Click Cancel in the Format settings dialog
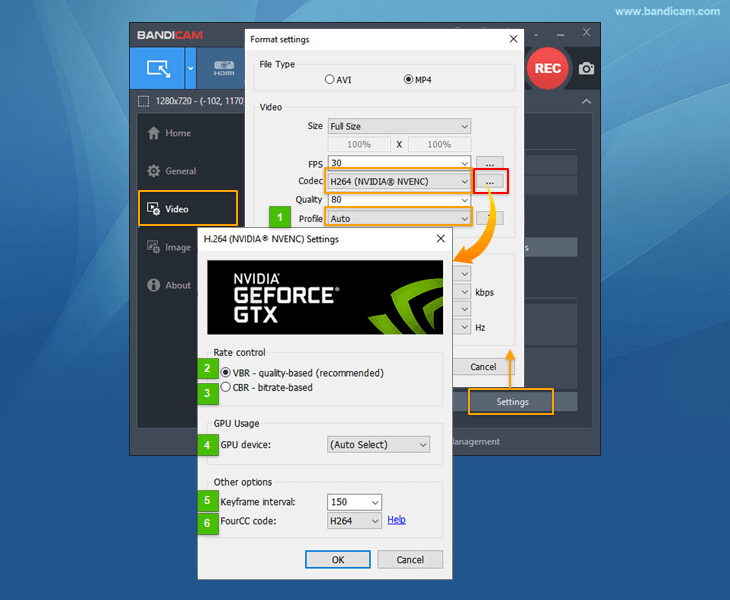The width and height of the screenshot is (730, 600). (x=483, y=367)
